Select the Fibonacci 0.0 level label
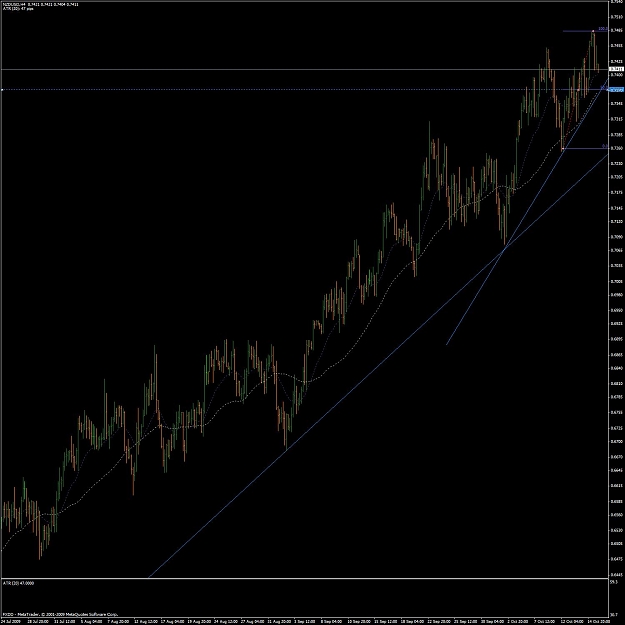 point(604,146)
